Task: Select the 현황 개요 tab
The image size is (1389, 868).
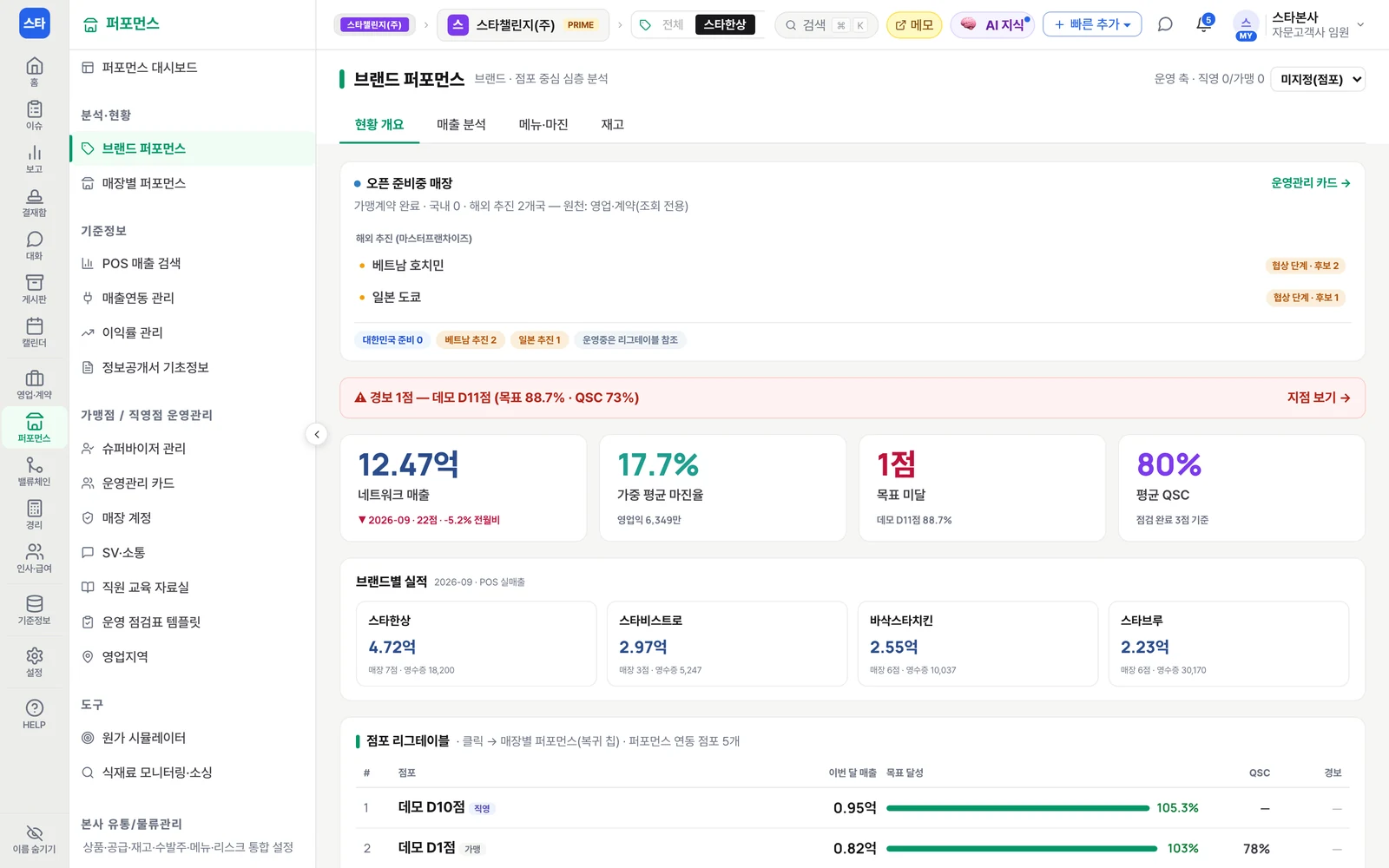Action: [379, 124]
